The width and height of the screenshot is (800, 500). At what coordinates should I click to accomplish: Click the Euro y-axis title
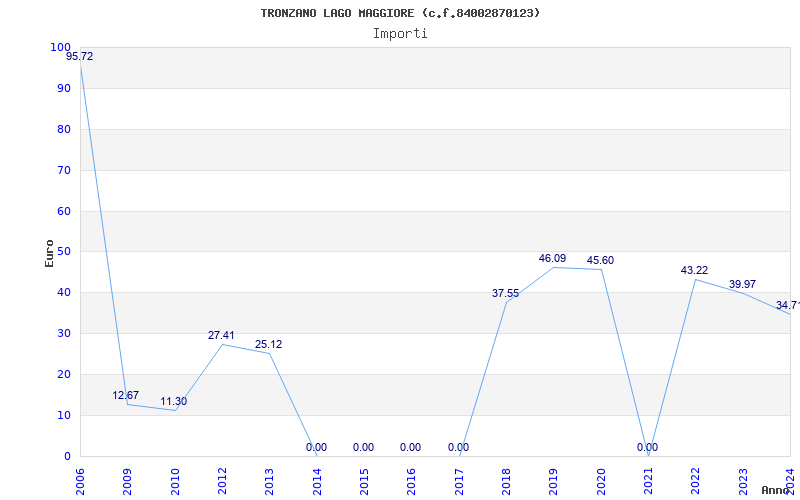(x=49, y=253)
